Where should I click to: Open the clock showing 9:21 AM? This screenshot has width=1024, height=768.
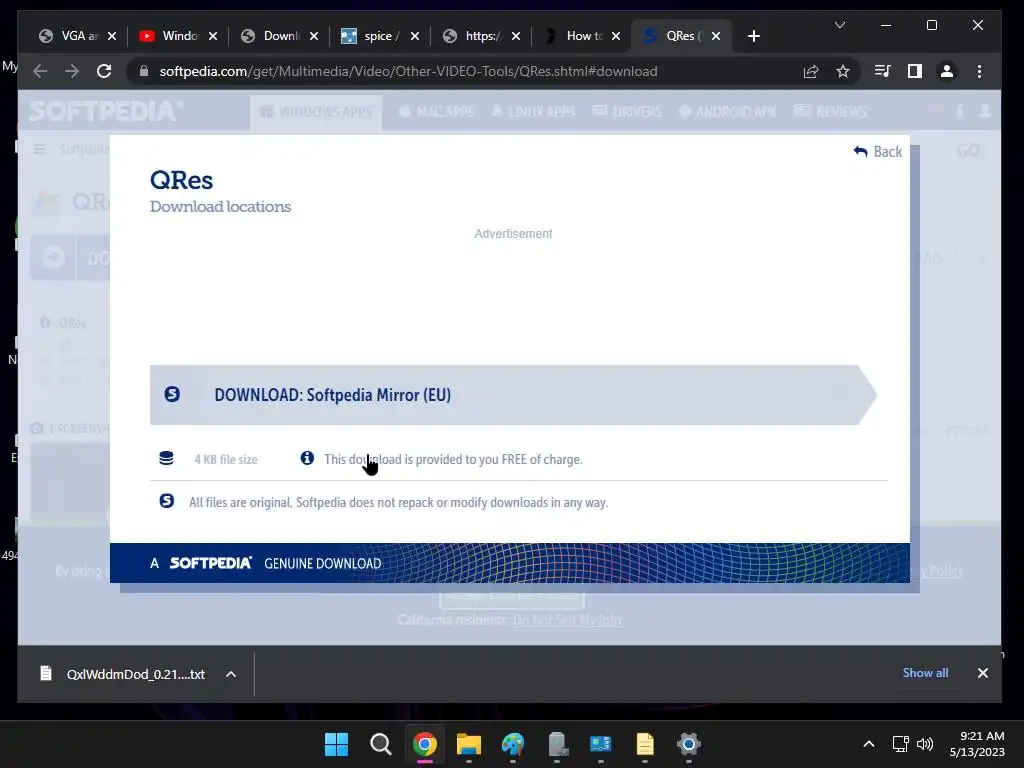[x=977, y=744]
